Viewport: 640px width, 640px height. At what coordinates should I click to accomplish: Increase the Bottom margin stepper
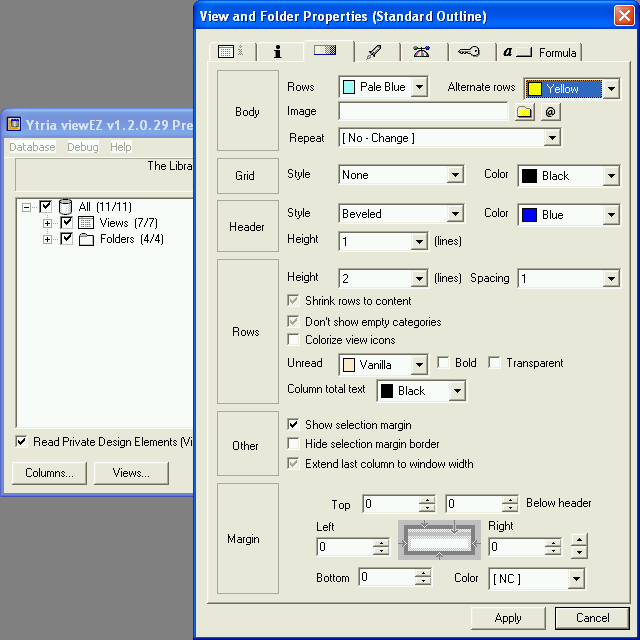(x=423, y=573)
